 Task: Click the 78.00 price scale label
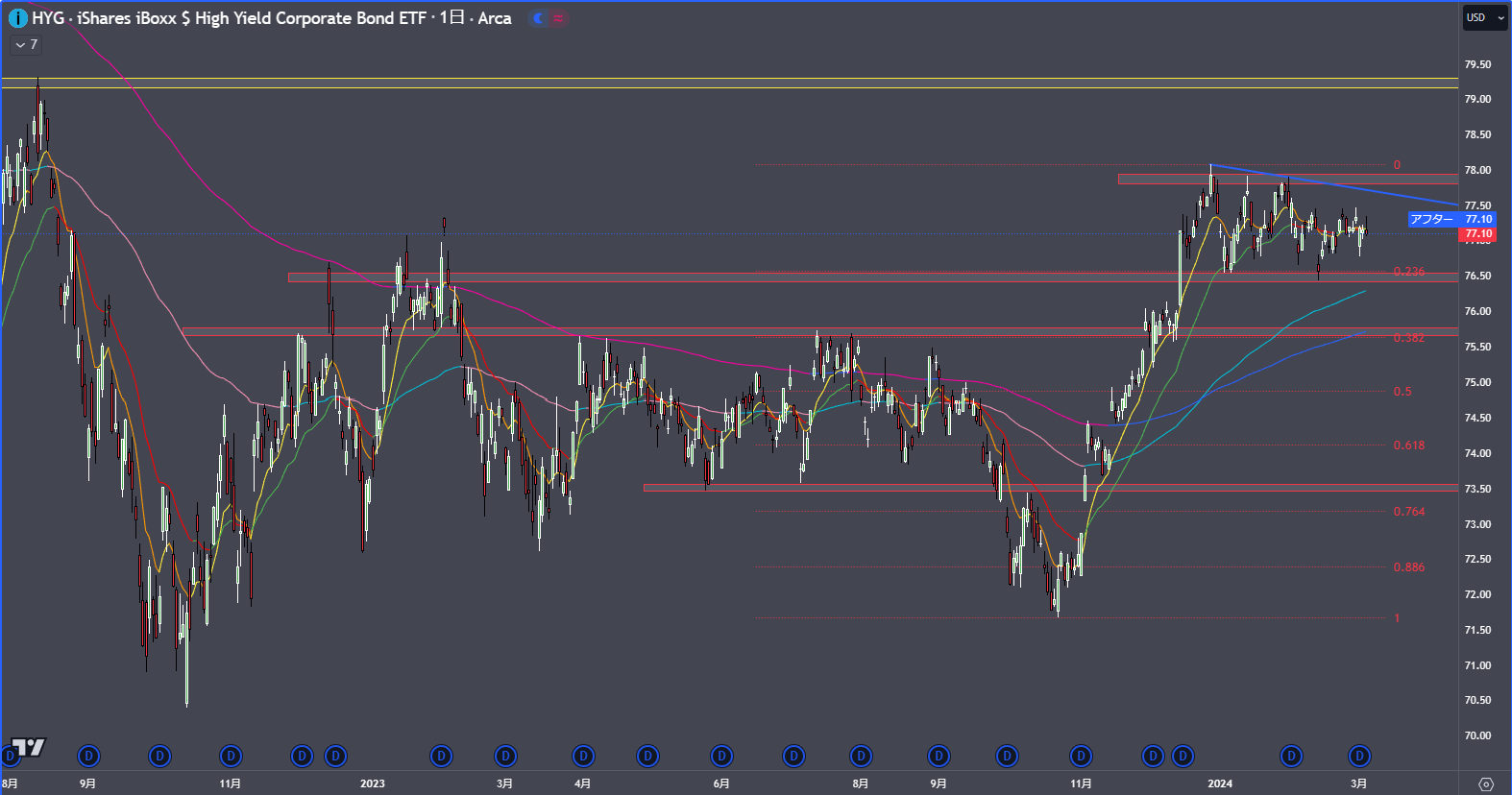pyautogui.click(x=1477, y=170)
